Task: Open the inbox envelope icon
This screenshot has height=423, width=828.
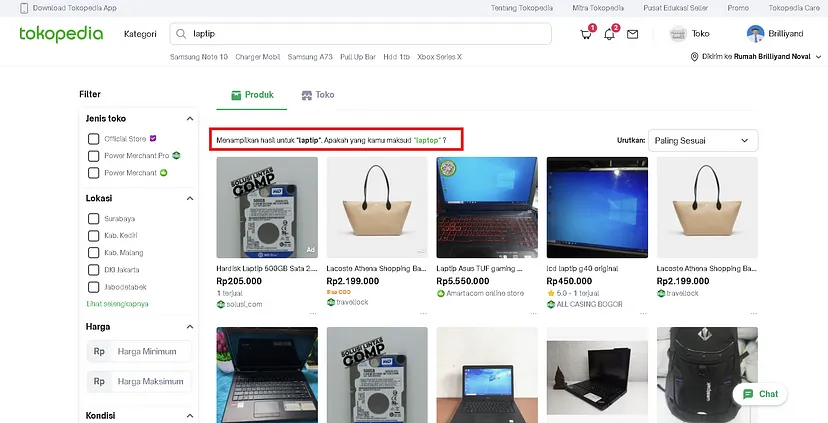Action: click(x=632, y=34)
